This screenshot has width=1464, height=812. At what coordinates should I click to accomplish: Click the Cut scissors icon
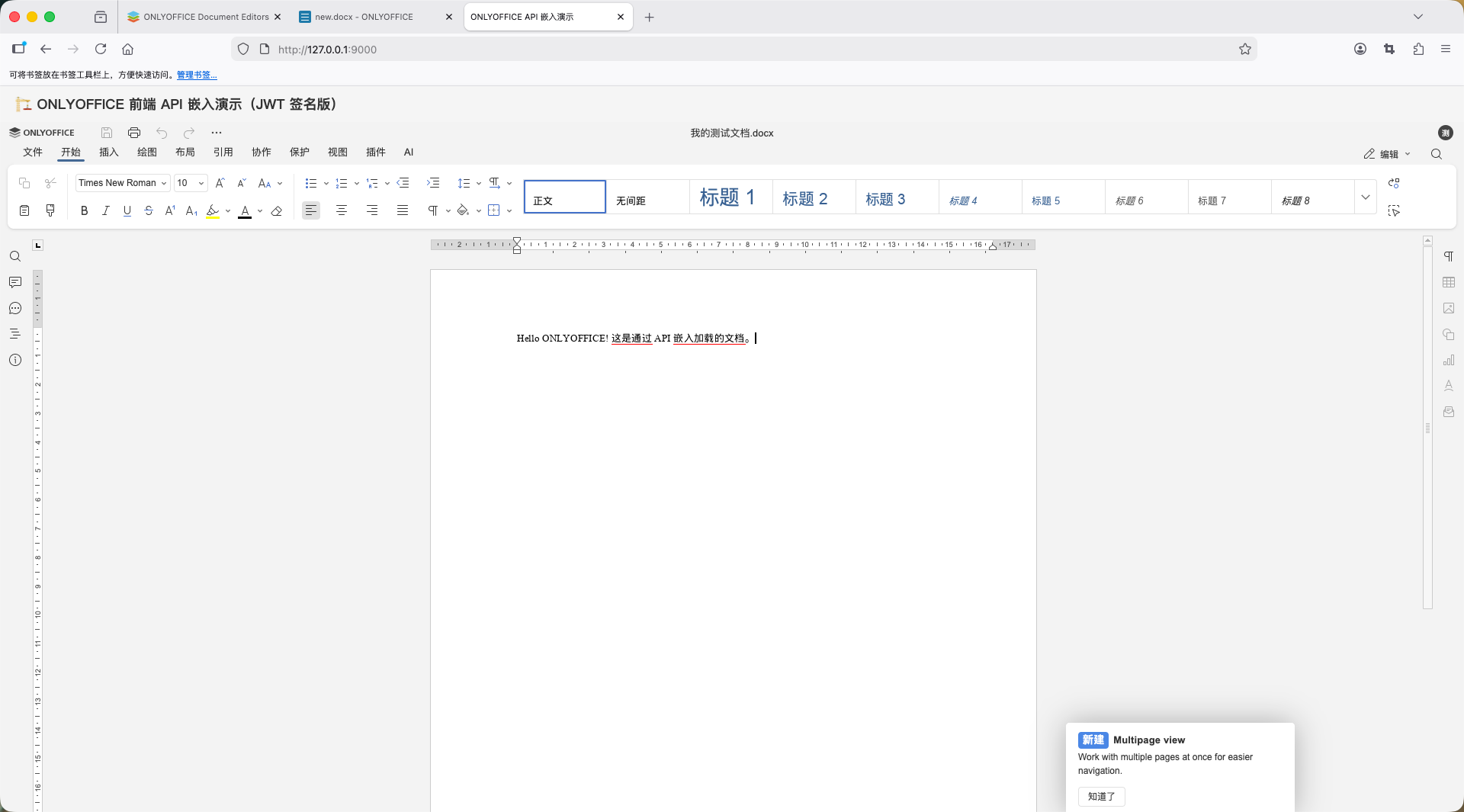click(50, 183)
